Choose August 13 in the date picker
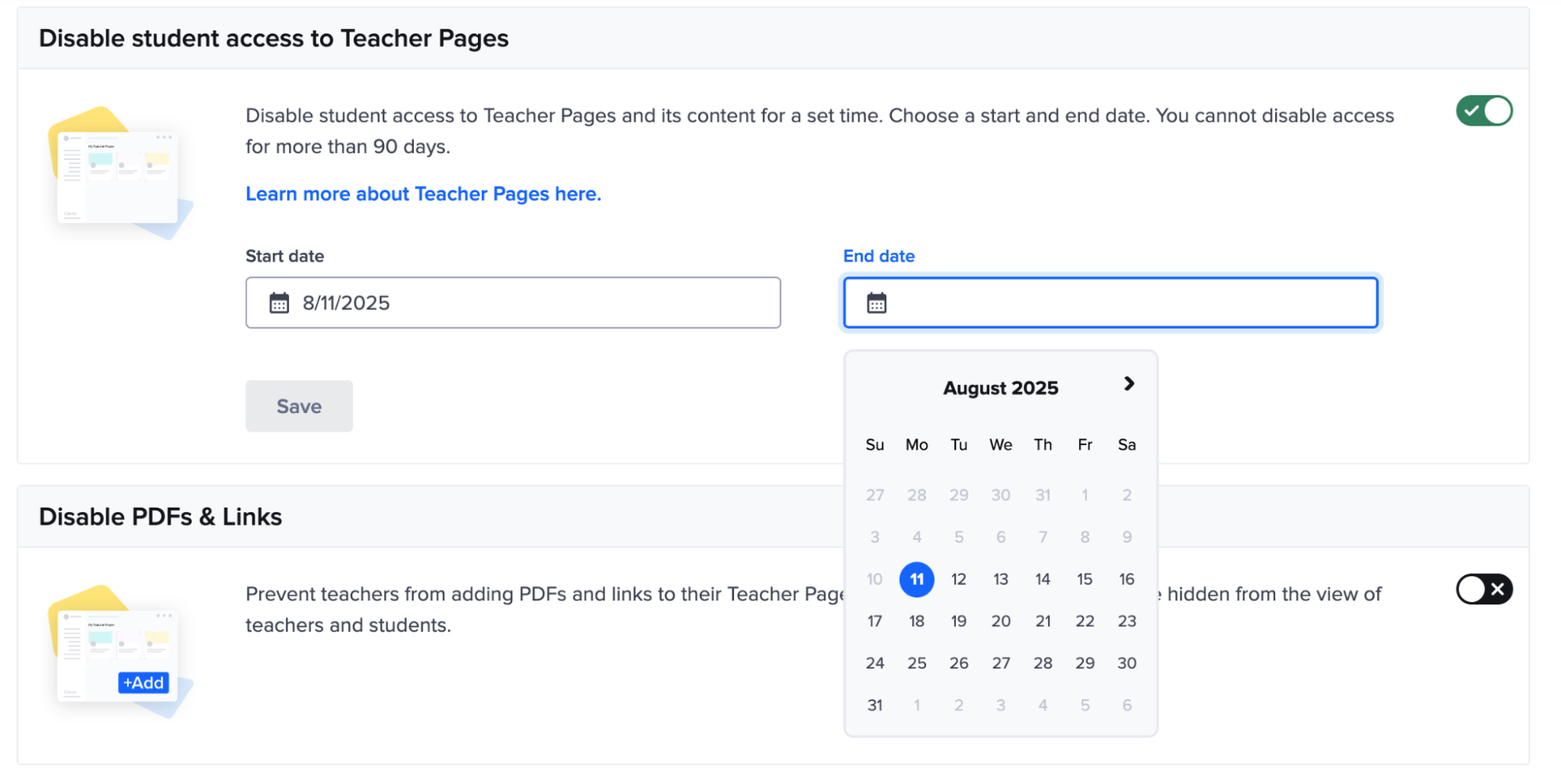1561x784 pixels. [x=1001, y=579]
